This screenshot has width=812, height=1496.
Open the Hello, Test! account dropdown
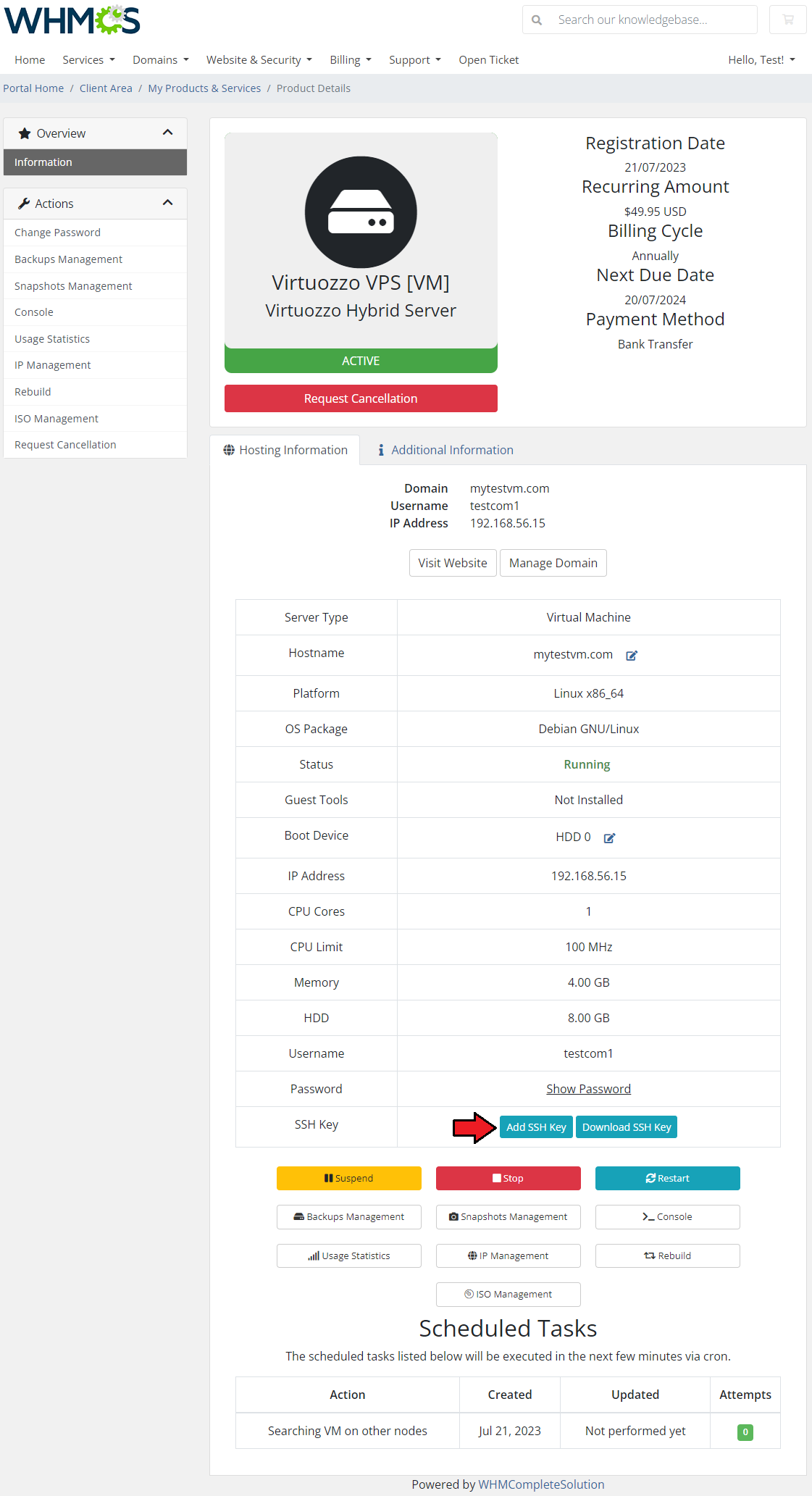tap(761, 59)
